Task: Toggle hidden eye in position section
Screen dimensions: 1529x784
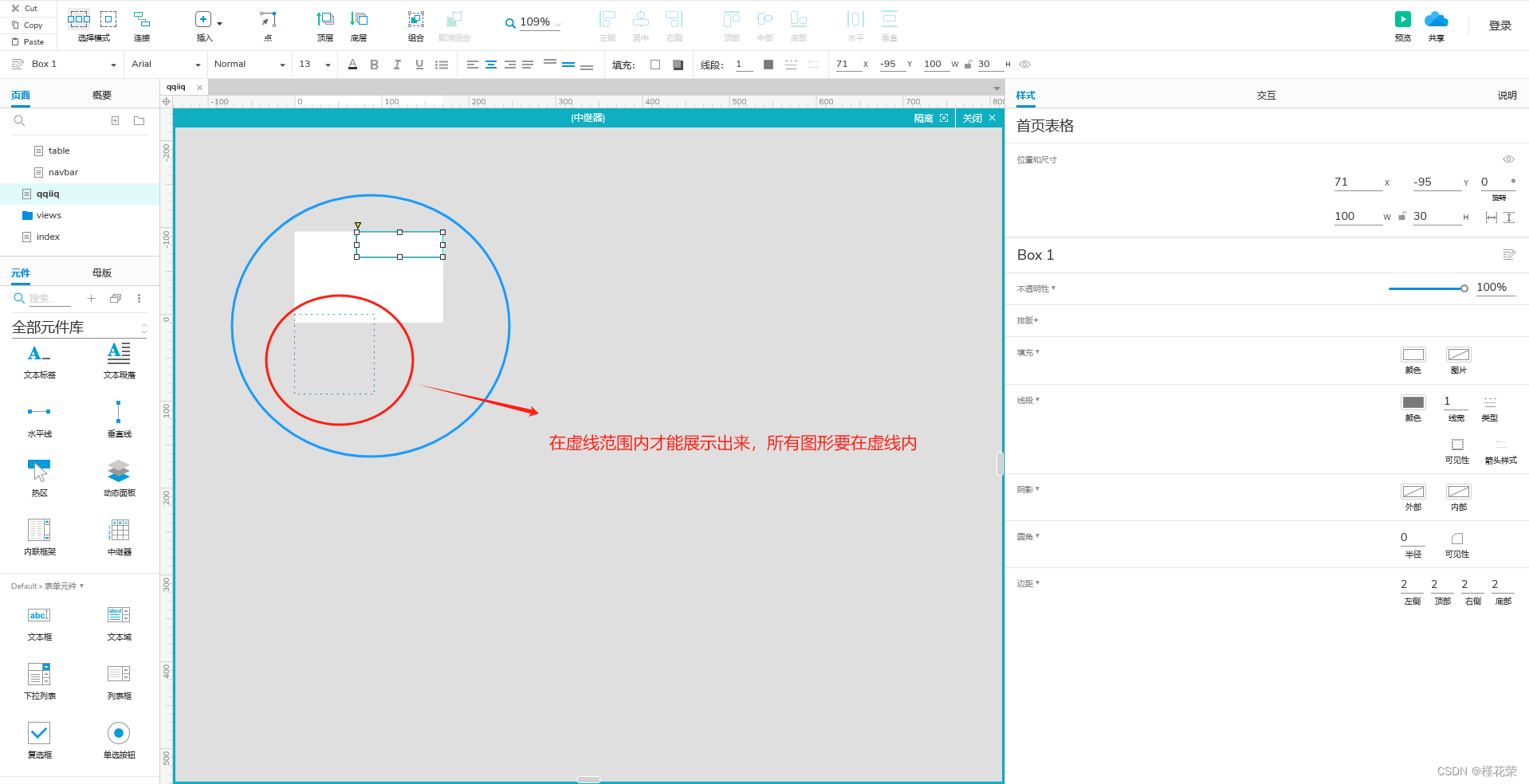Action: click(1508, 159)
